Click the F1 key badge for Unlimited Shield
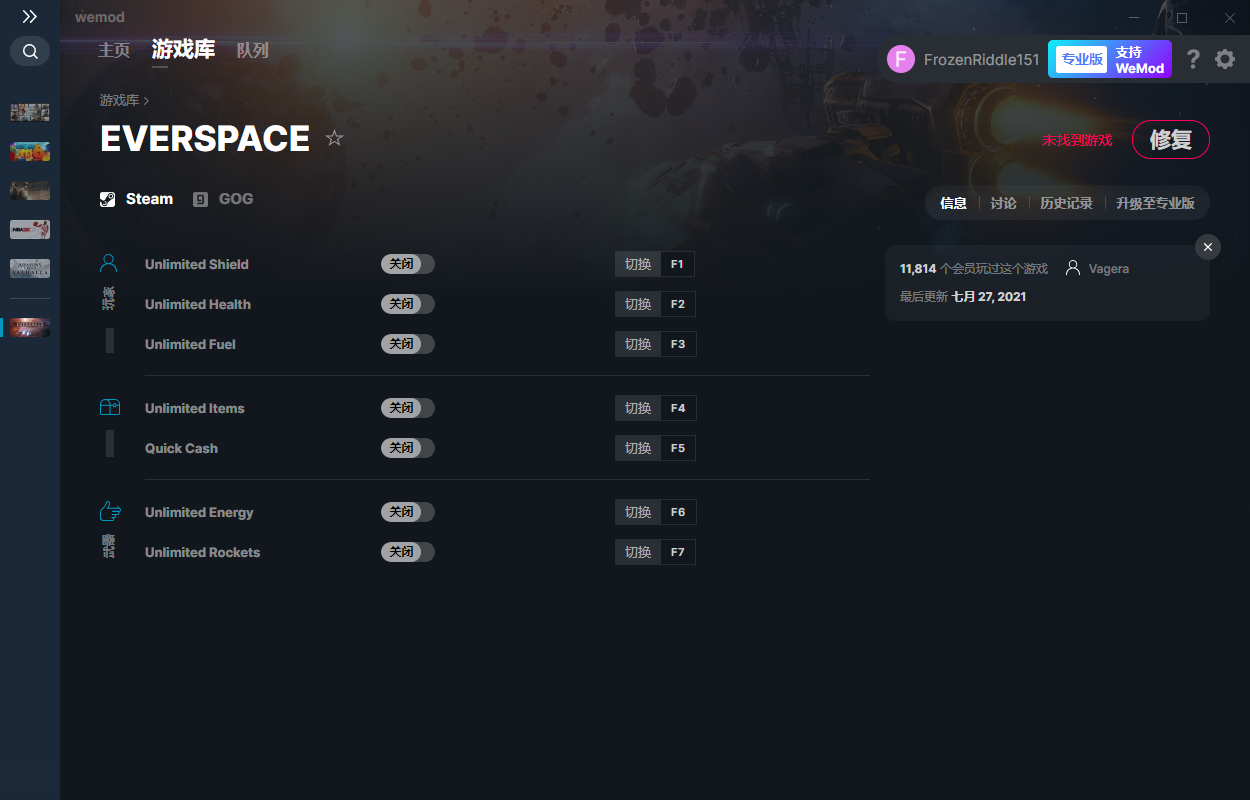 tap(678, 264)
